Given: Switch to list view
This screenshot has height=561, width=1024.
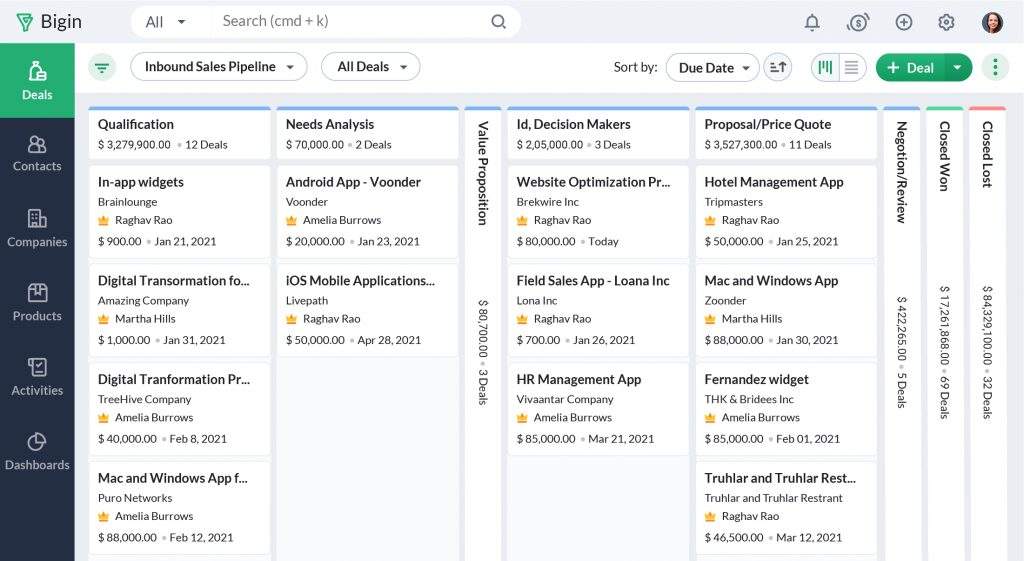Looking at the screenshot, I should coord(852,67).
